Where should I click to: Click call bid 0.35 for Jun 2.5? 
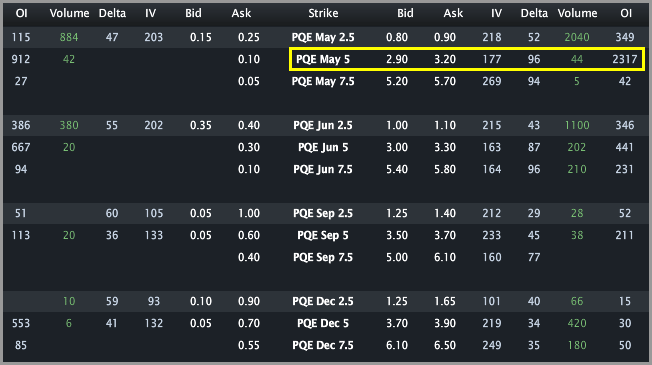(x=201, y=125)
